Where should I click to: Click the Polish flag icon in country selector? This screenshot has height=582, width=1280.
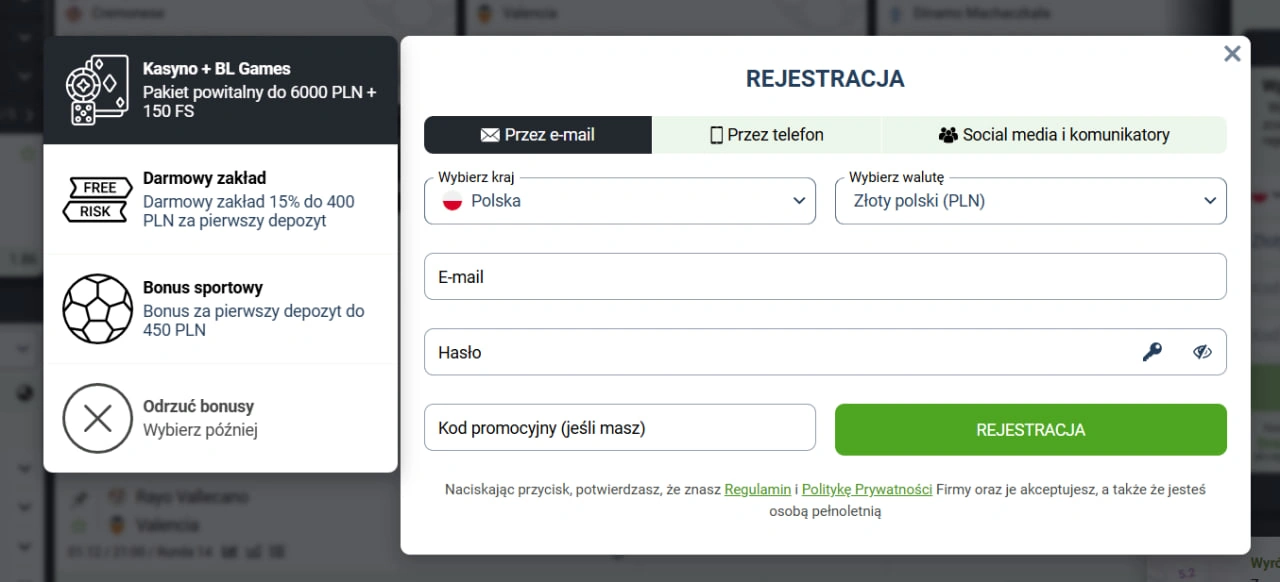coord(452,200)
